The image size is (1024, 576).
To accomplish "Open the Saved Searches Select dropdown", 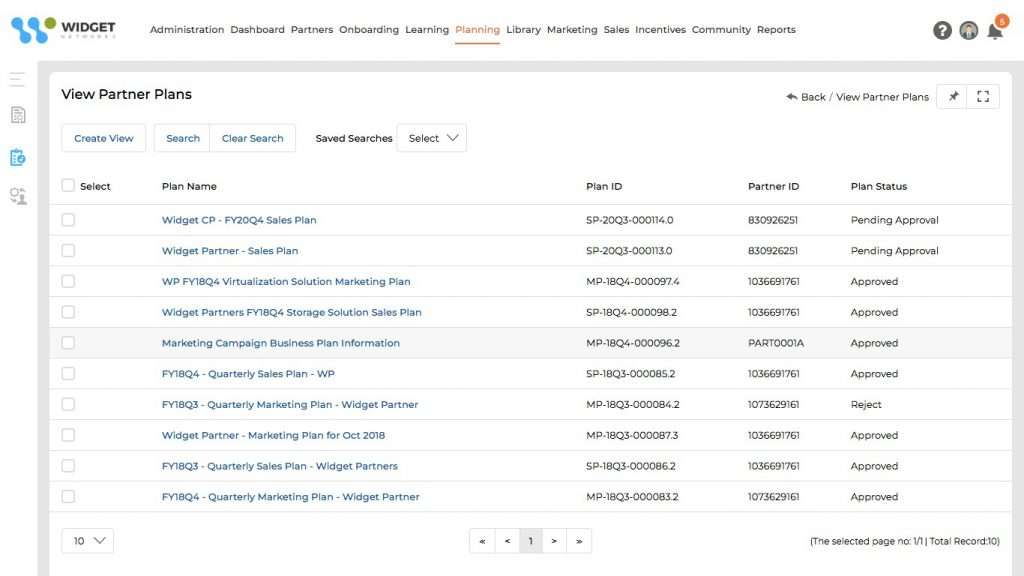I will click(431, 138).
